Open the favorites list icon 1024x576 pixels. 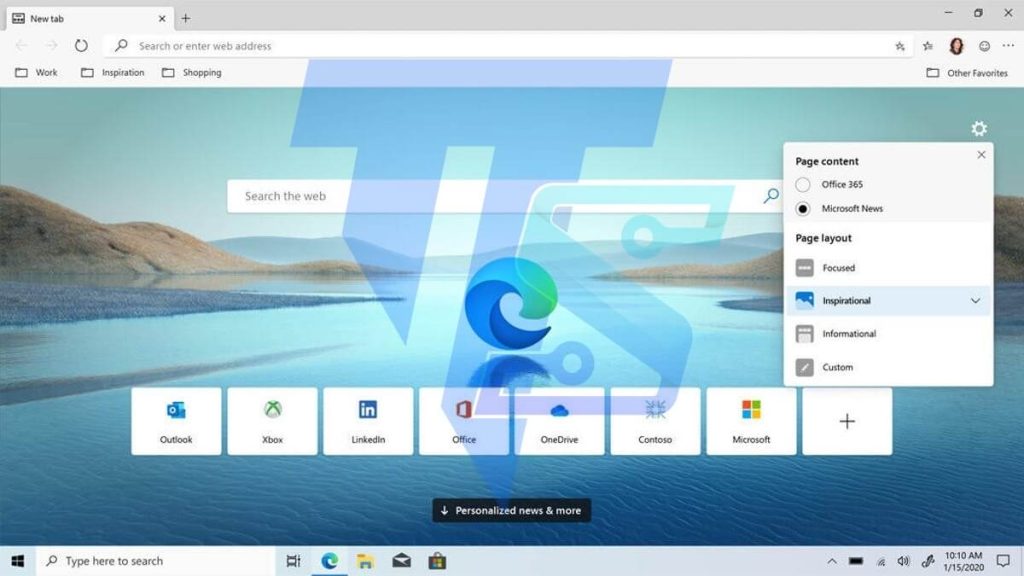(928, 46)
